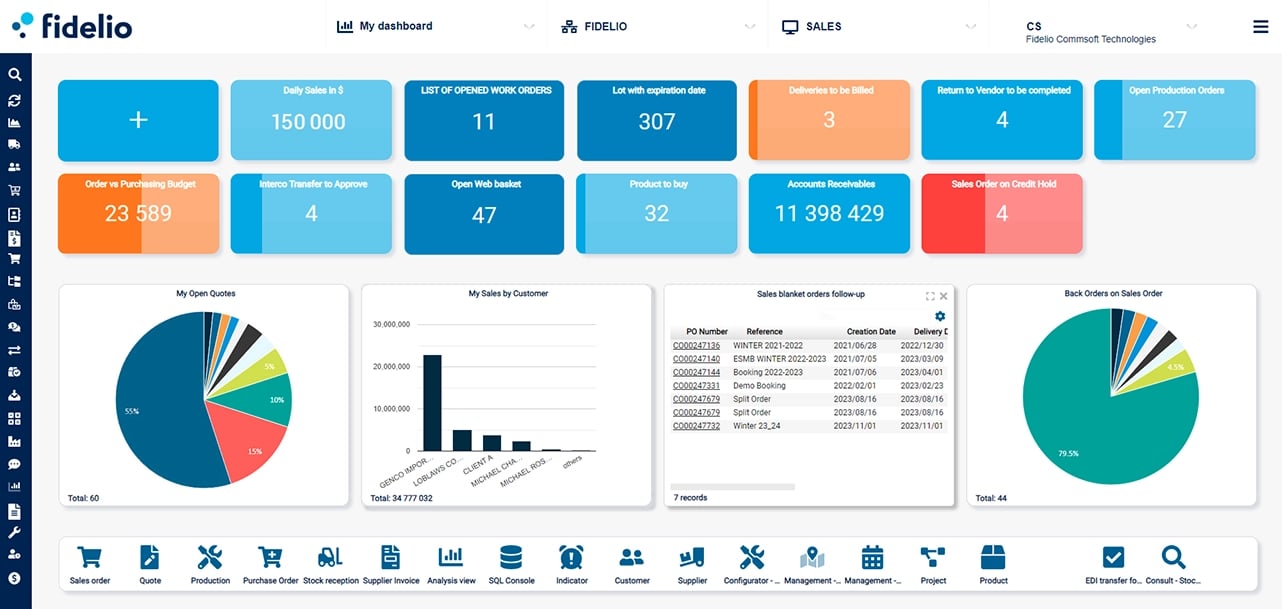
Task: Click the GENCO IMPOR bar in sales chart
Action: click(x=432, y=403)
